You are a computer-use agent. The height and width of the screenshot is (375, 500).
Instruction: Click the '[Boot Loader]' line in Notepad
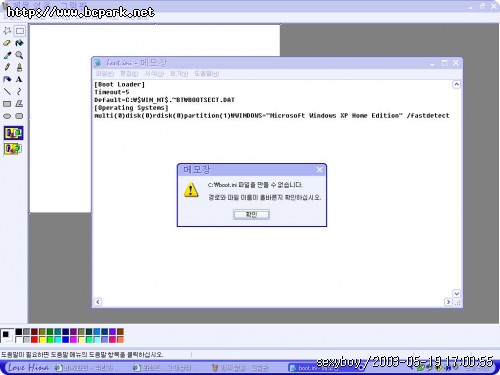coord(120,84)
